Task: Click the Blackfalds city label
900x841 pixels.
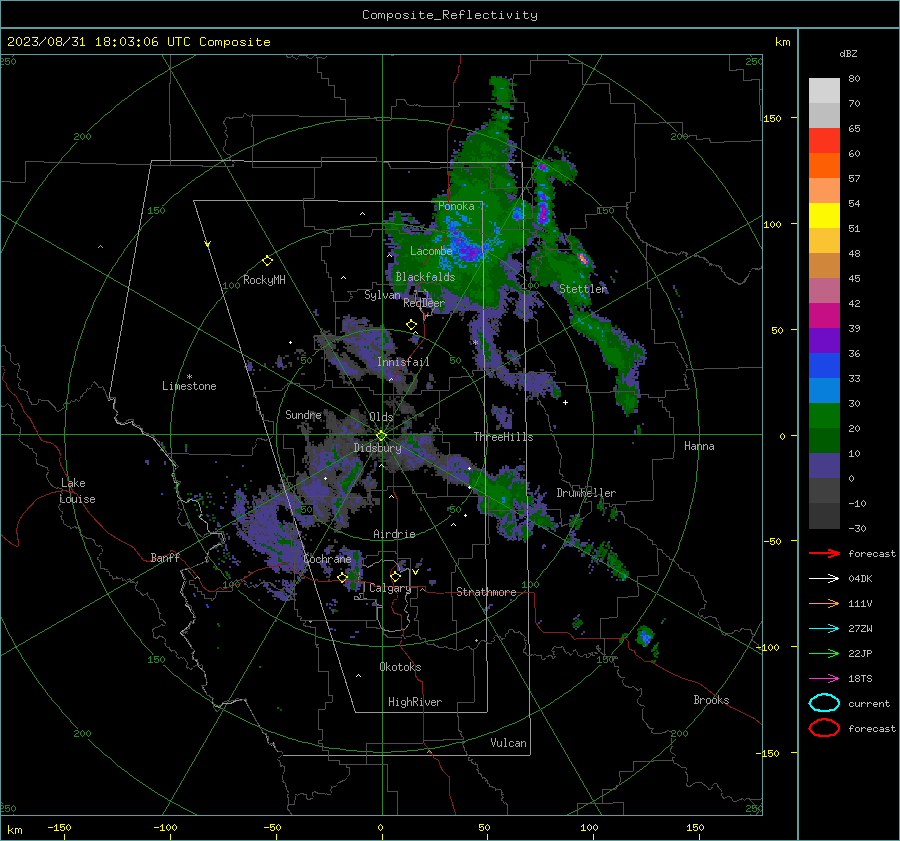Action: click(x=425, y=277)
